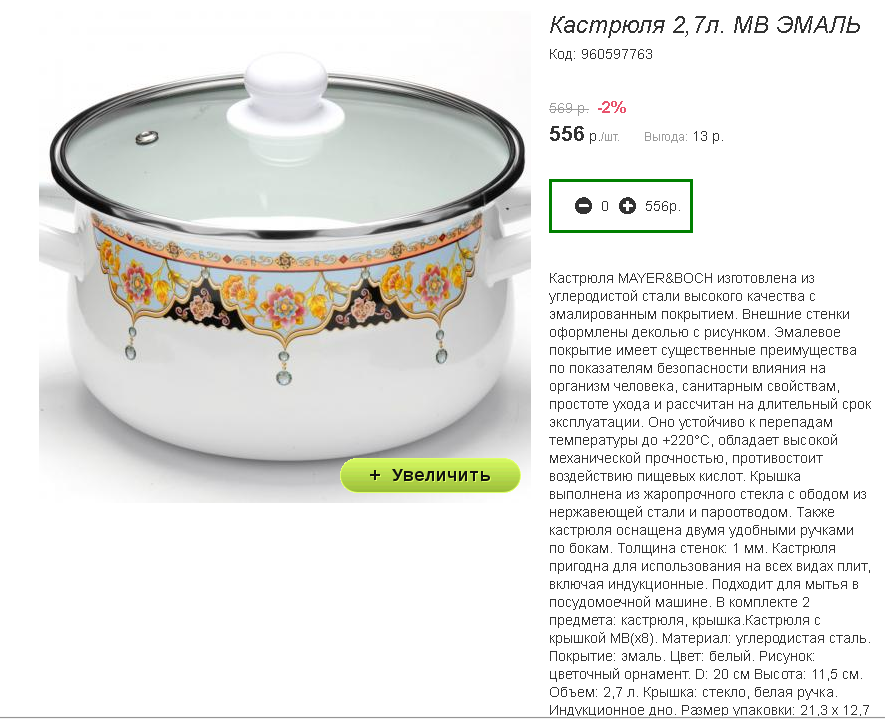885x719 pixels.
Task: Click the Выгода: 13 р. savings text
Action: pyautogui.click(x=684, y=137)
